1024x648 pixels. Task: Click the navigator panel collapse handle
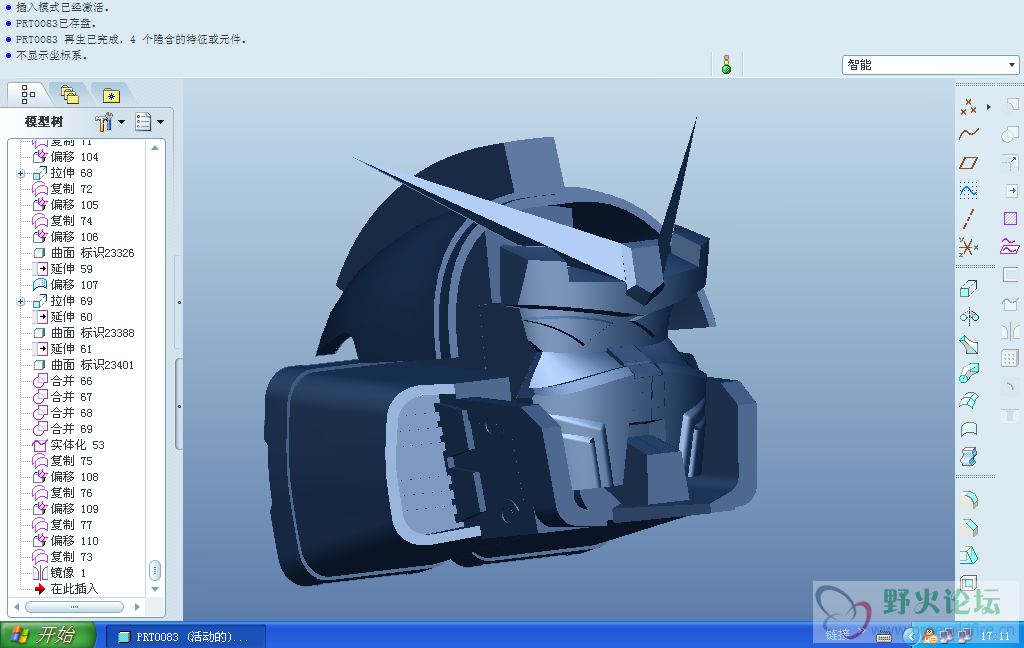tap(179, 404)
